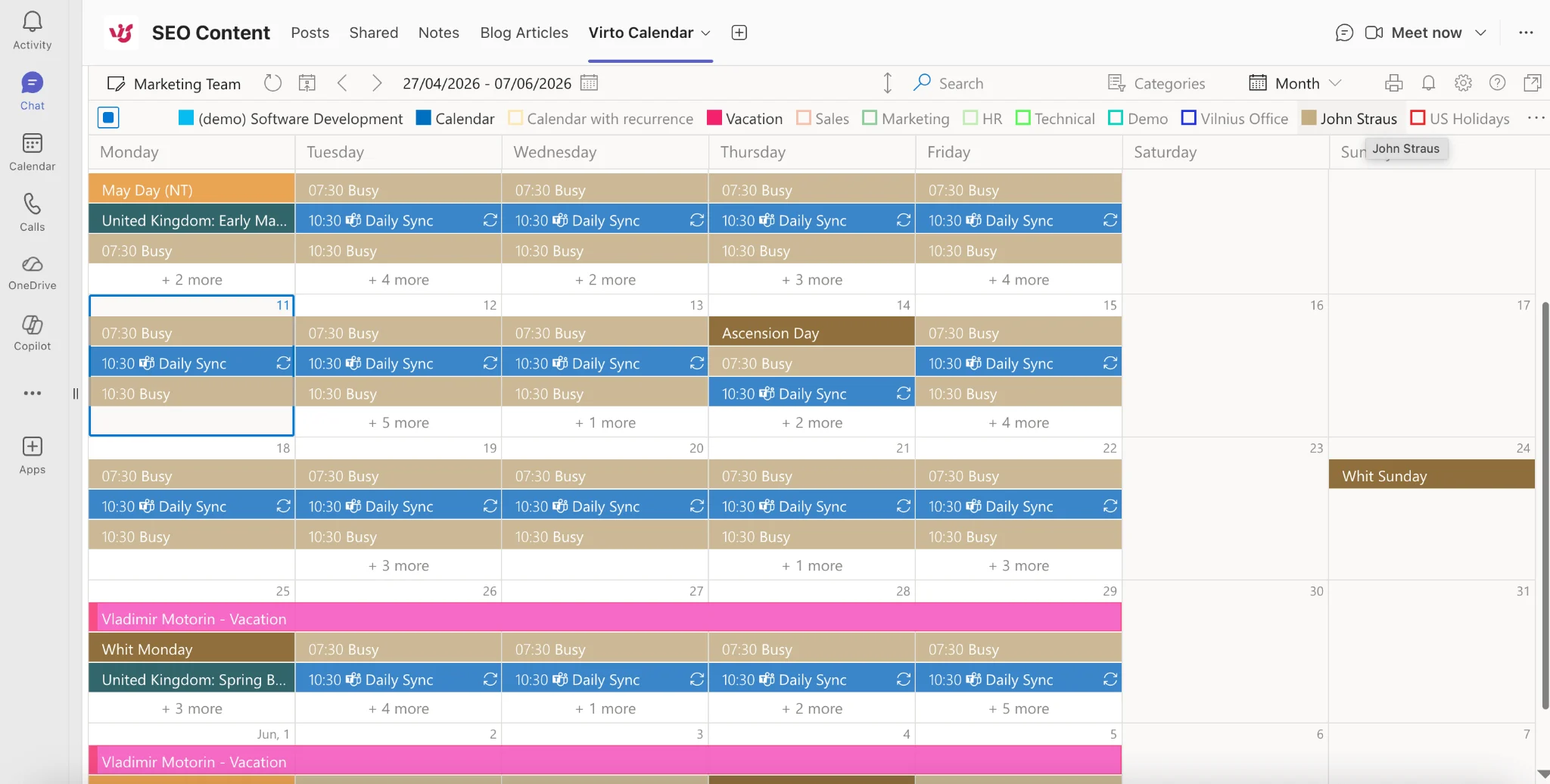1550x784 pixels.
Task: Expand + 5 more on Friday 29
Action: pos(1019,708)
